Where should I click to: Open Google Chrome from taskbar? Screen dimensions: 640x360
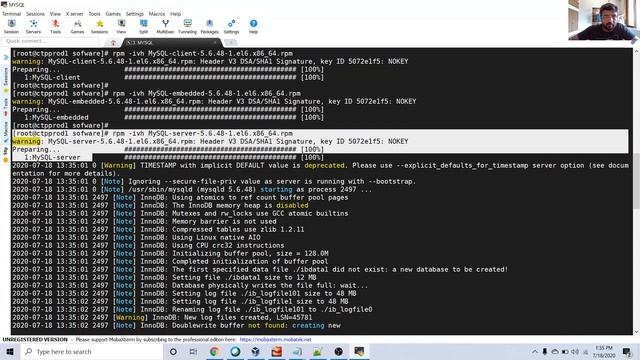(214, 351)
